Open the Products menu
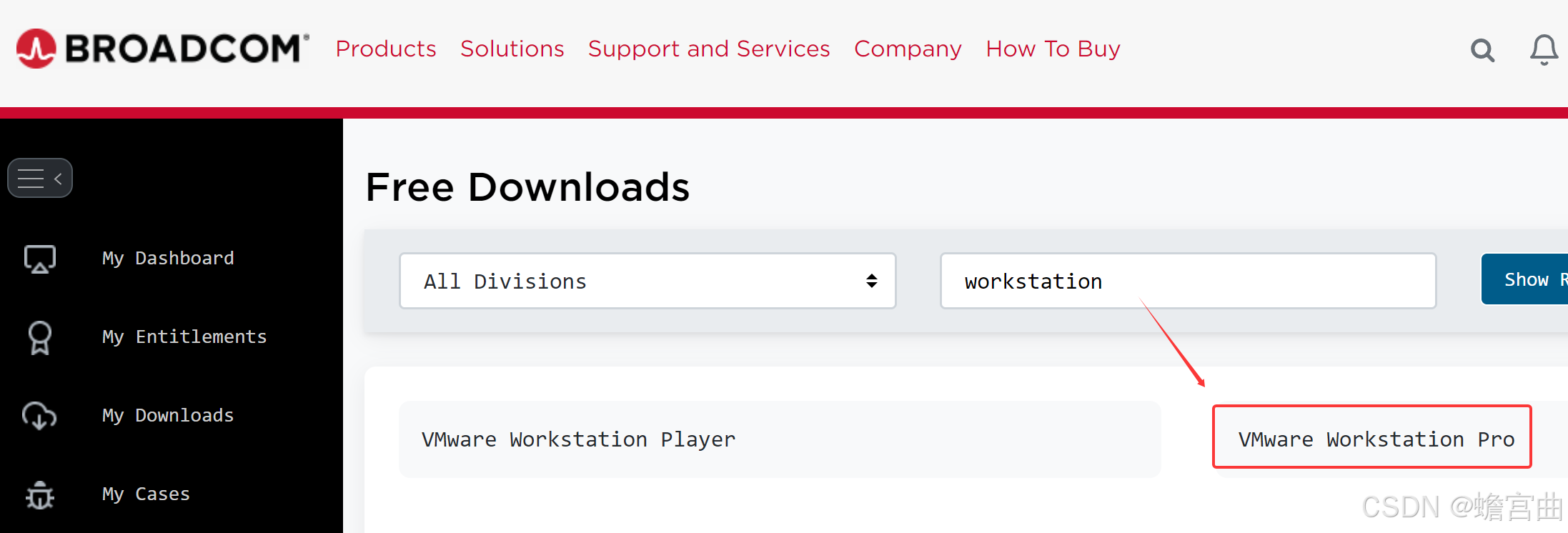 point(386,49)
